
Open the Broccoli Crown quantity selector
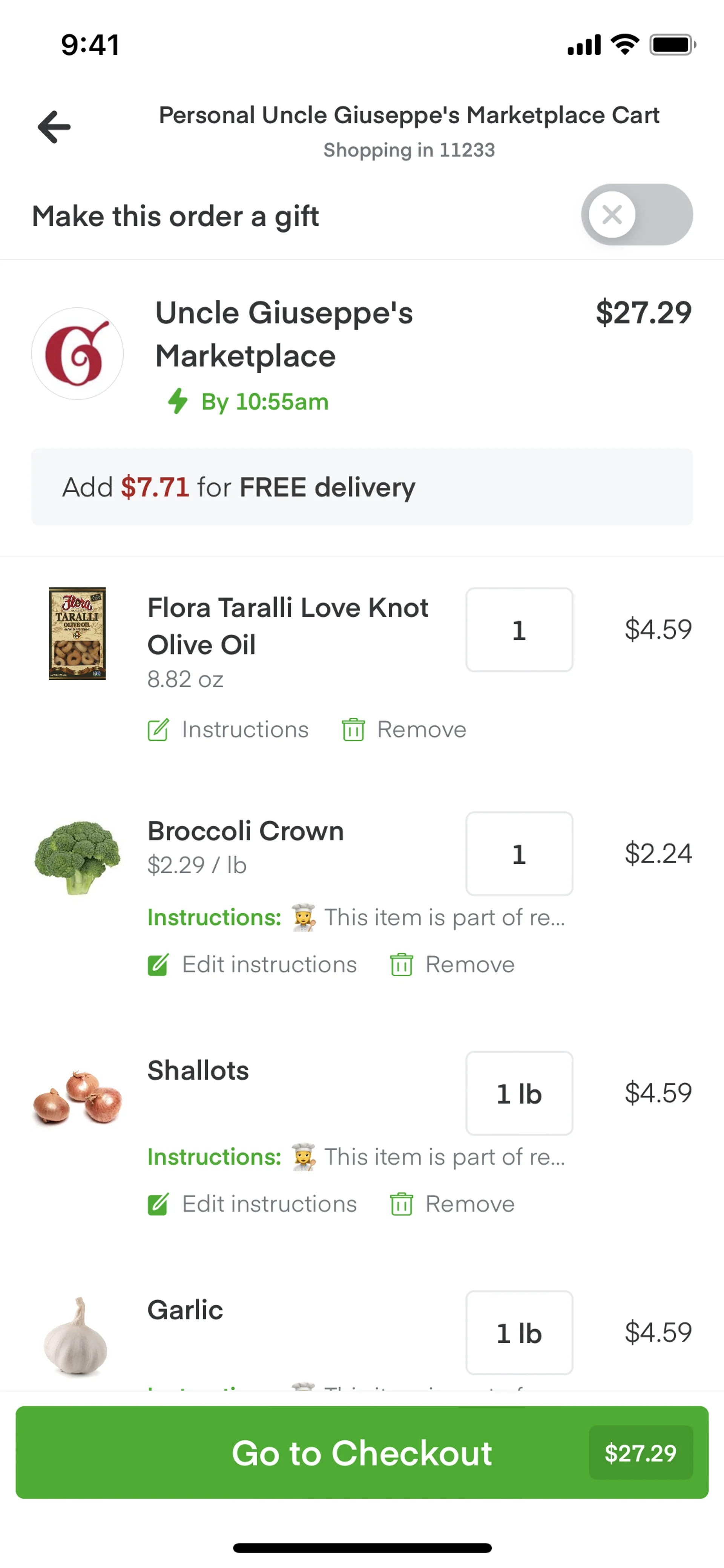click(x=519, y=853)
